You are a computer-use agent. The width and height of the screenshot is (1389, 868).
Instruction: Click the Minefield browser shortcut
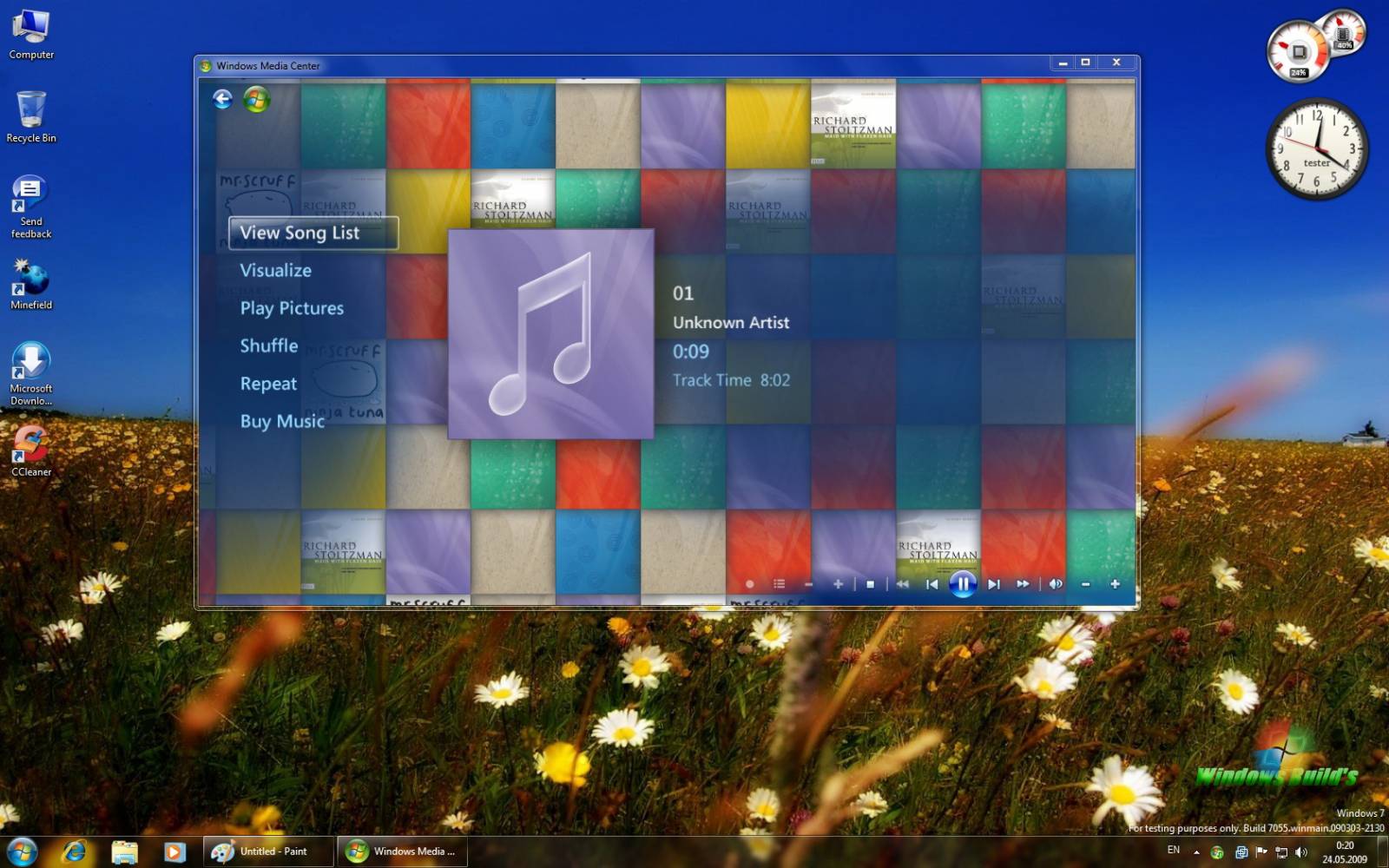click(x=31, y=285)
